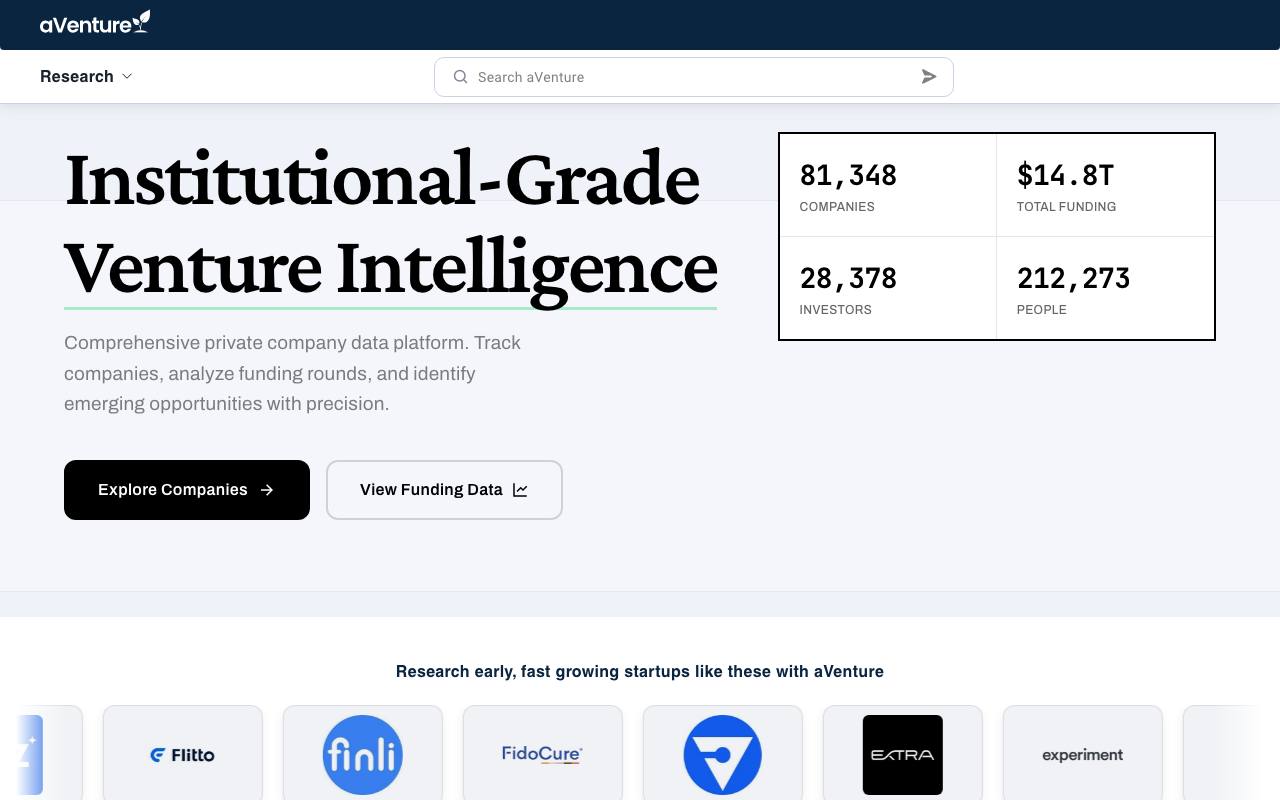Click the aVenture logo in the header
The image size is (1280, 800).
[x=95, y=22]
